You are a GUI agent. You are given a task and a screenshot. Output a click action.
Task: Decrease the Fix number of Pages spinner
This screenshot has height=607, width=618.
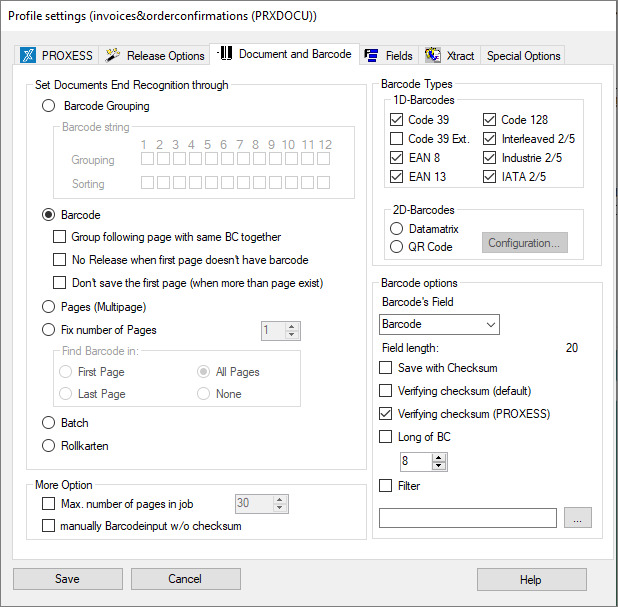[292, 335]
